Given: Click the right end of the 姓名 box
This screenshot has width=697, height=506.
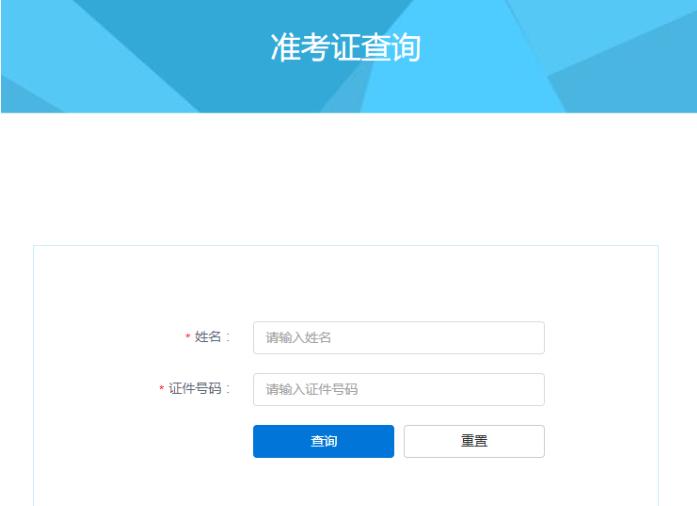Looking at the screenshot, I should click(x=530, y=338).
